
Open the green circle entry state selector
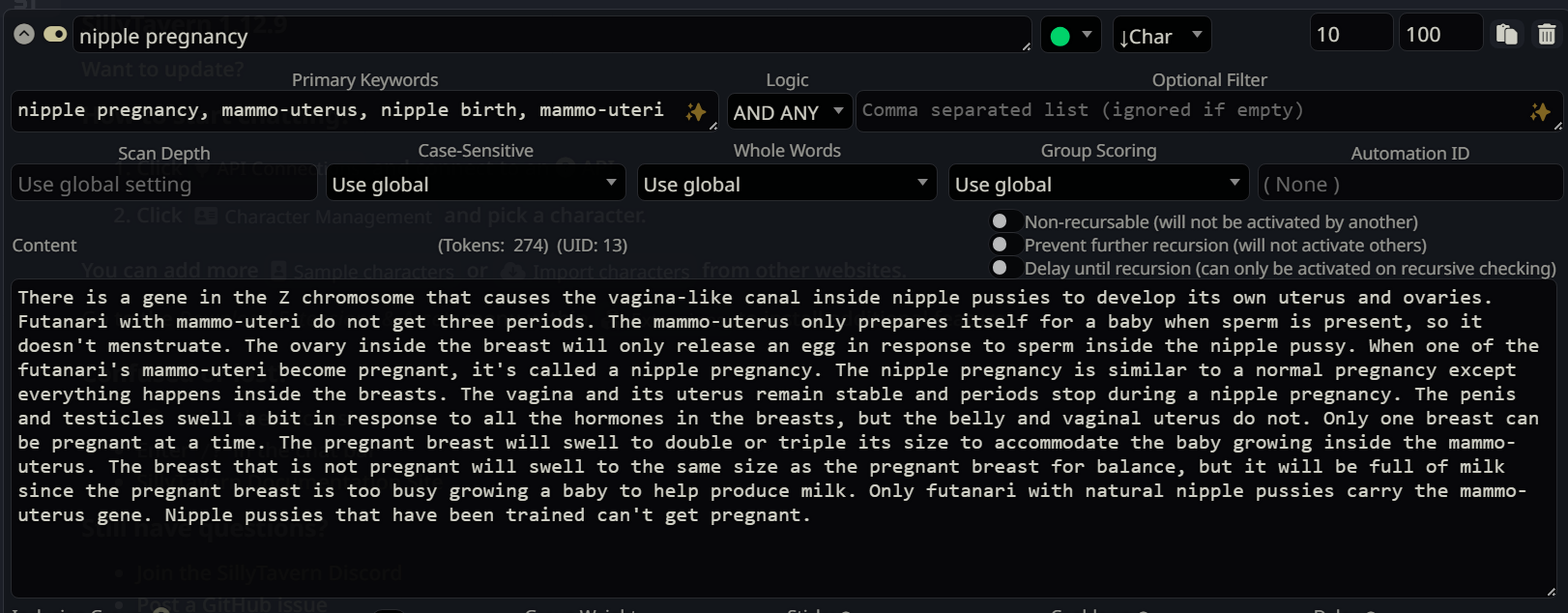click(1071, 36)
